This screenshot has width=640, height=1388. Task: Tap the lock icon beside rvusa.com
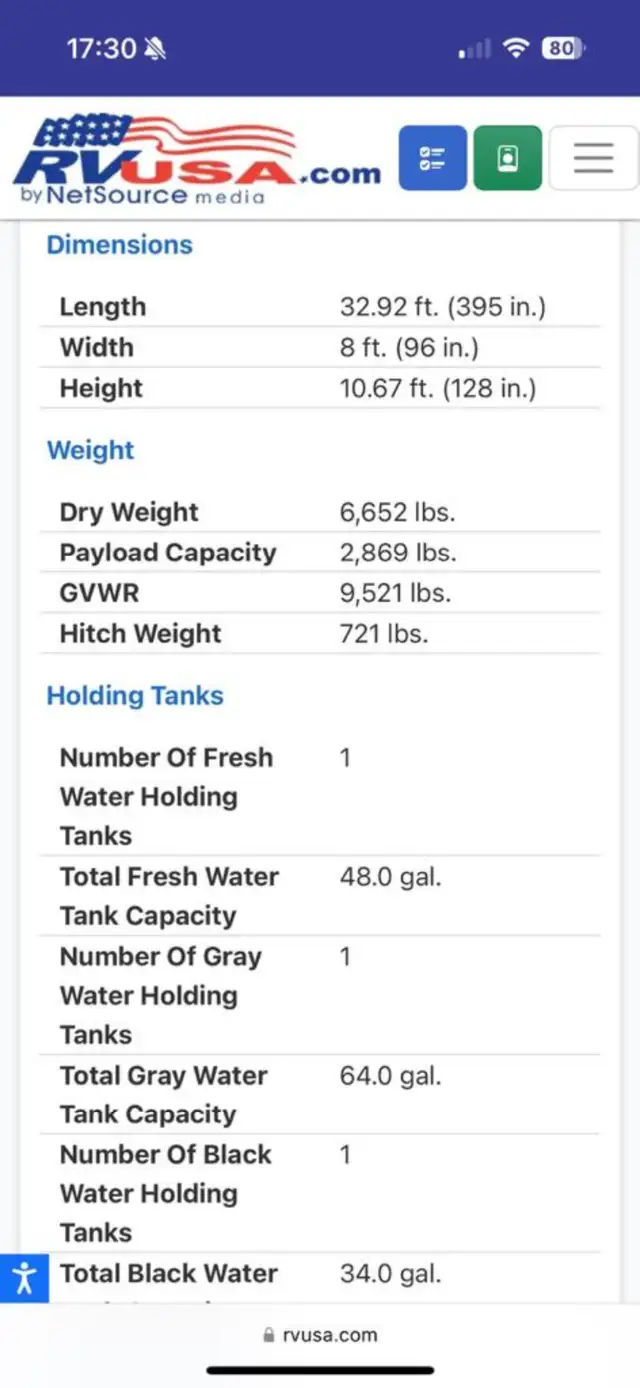tap(268, 1335)
